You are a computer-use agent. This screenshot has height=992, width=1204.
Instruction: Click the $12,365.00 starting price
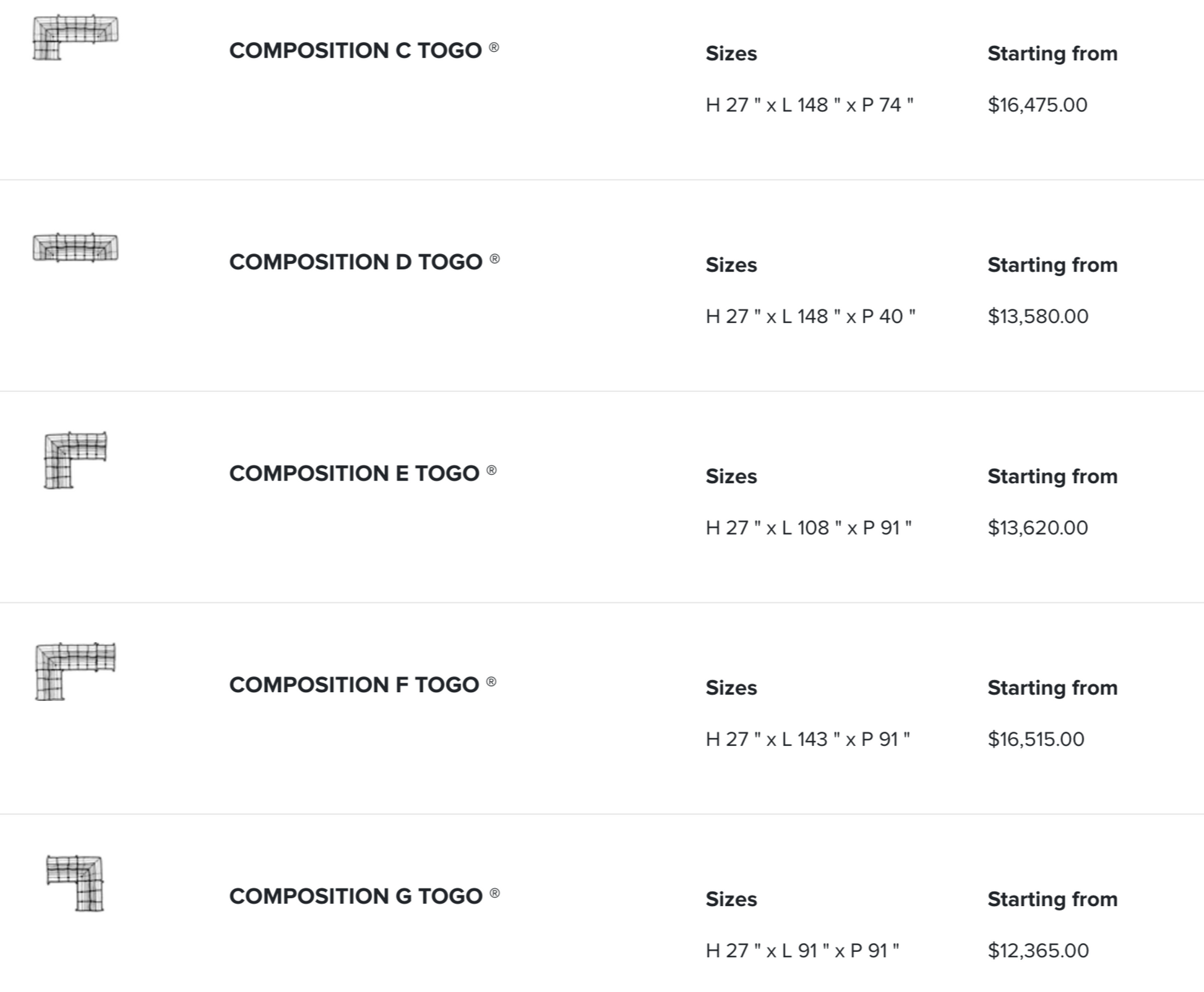coord(1038,951)
